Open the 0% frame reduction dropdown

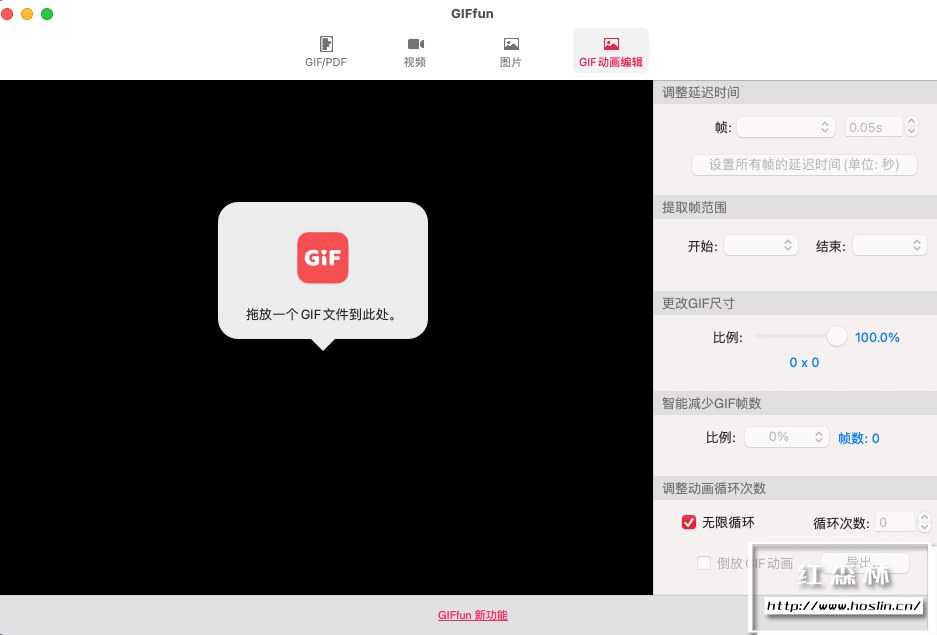pyautogui.click(x=786, y=437)
